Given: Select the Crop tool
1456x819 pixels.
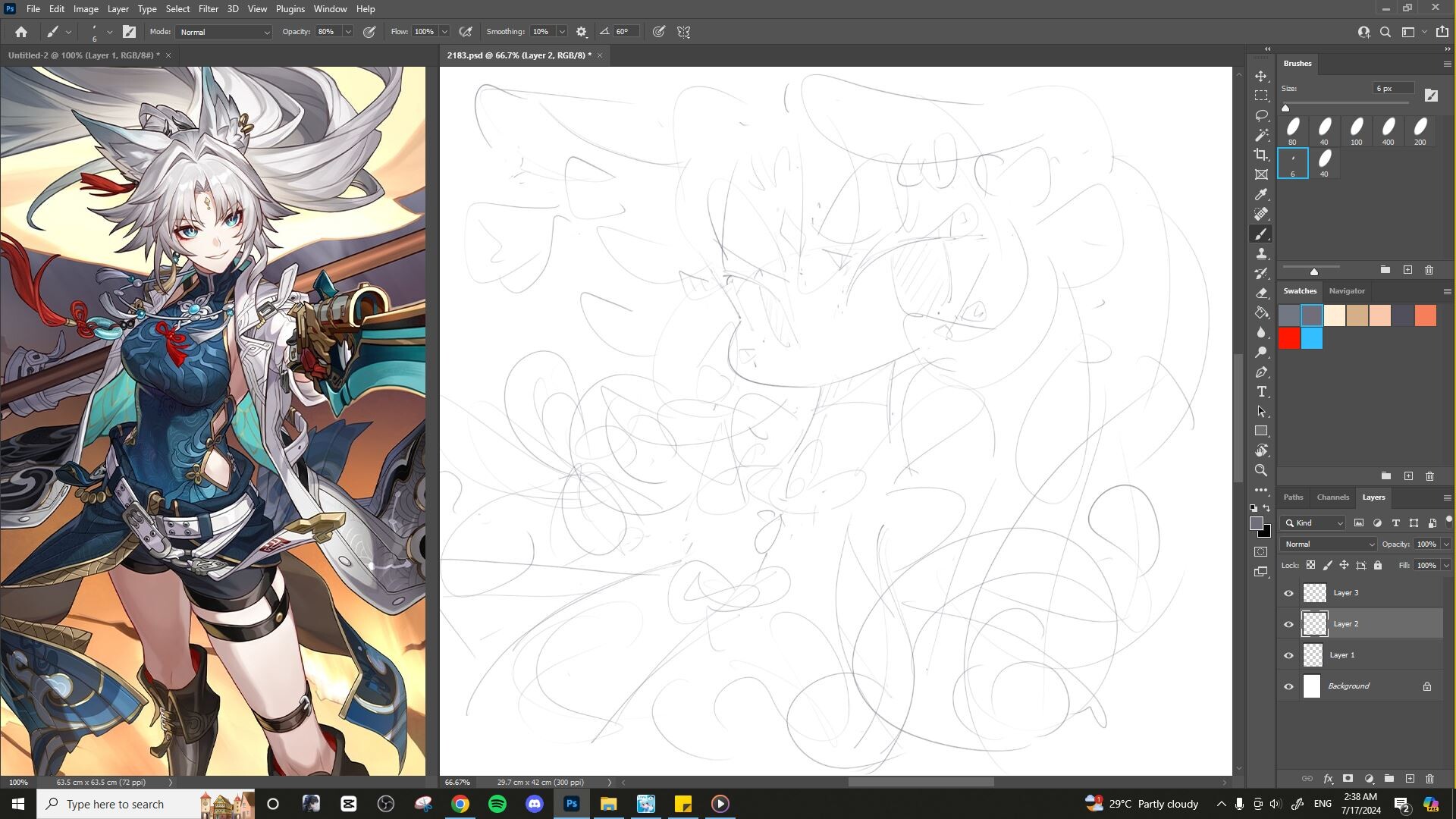Looking at the screenshot, I should 1261,155.
